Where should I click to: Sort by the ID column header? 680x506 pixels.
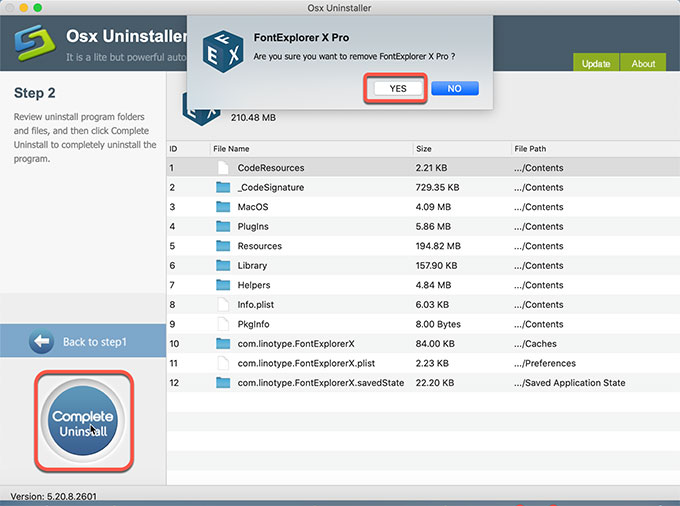188,149
